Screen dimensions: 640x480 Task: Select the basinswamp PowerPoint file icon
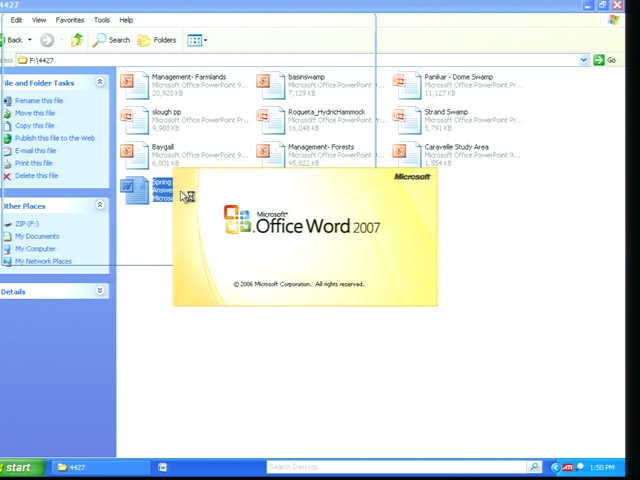pyautogui.click(x=271, y=85)
